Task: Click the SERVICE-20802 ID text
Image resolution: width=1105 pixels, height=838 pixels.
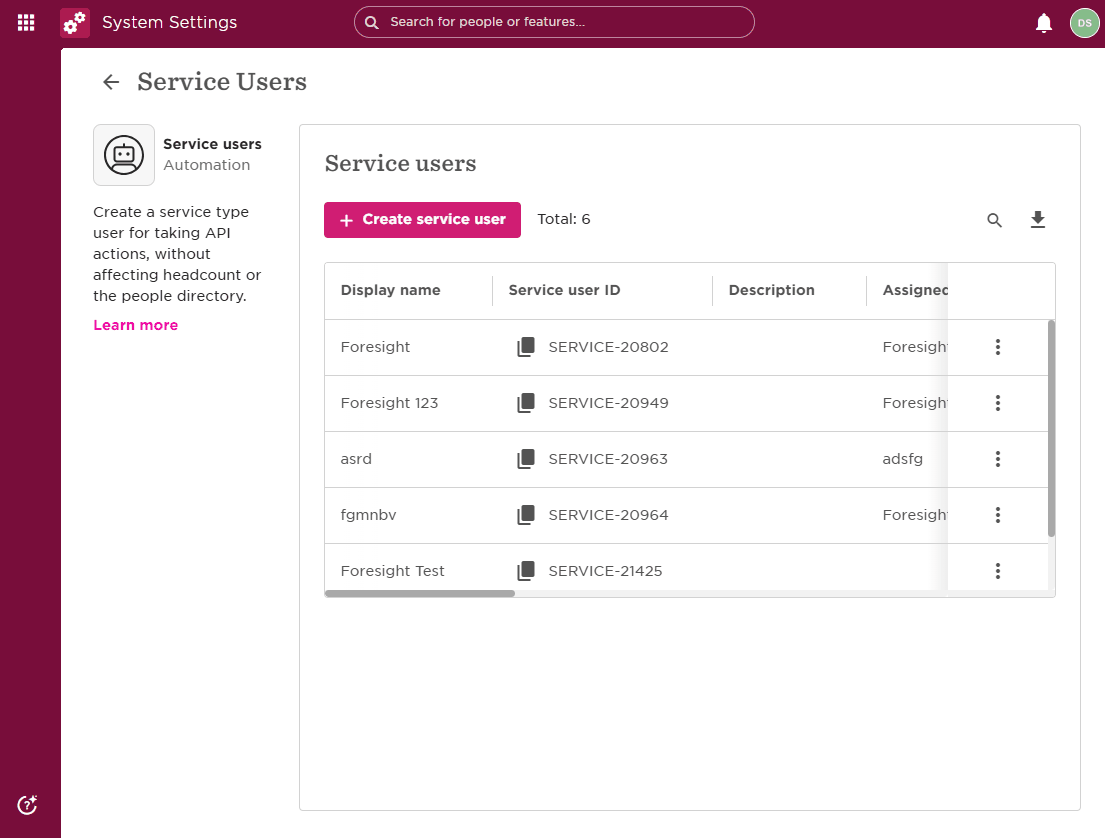Action: (x=608, y=347)
